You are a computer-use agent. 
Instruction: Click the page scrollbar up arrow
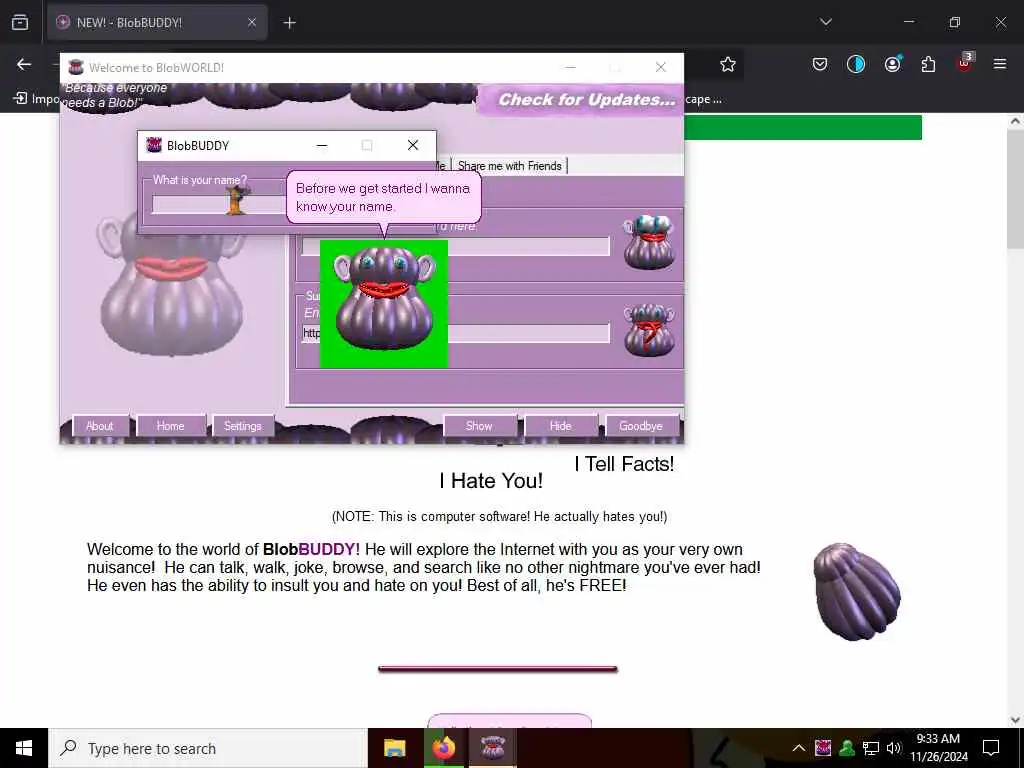point(1016,121)
